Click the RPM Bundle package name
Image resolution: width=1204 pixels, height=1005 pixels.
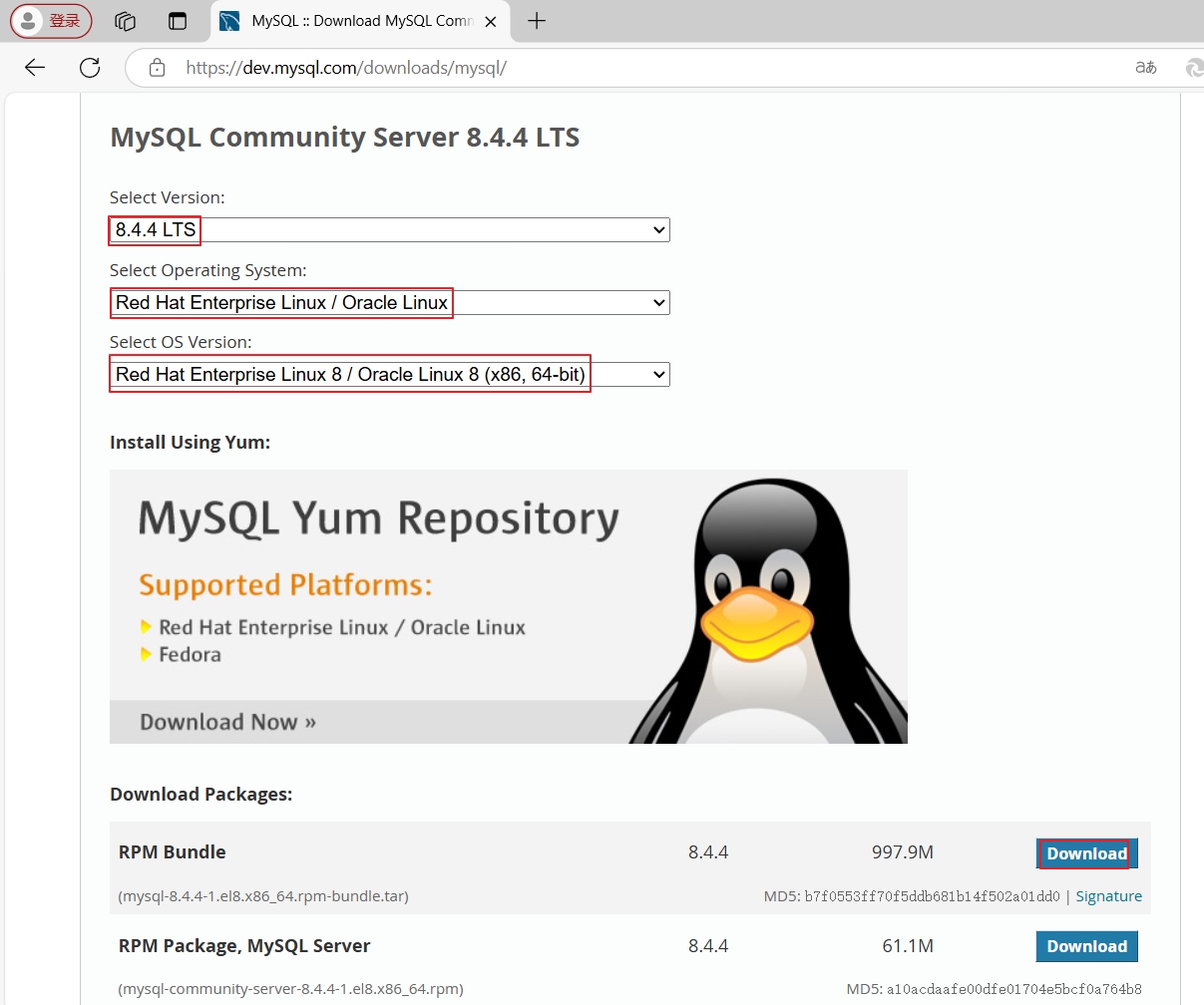tap(172, 852)
